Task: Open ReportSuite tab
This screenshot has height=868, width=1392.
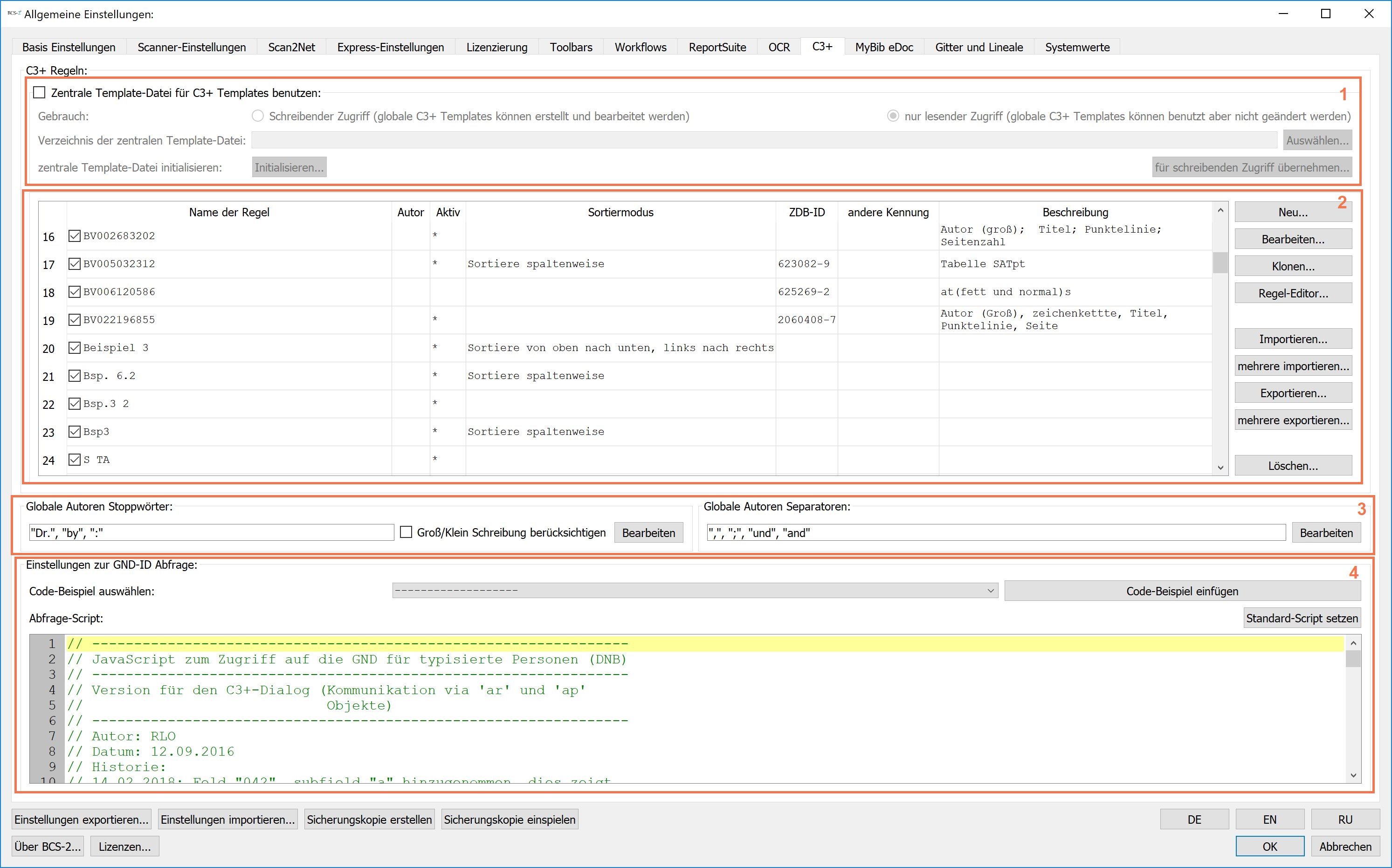Action: [x=717, y=47]
